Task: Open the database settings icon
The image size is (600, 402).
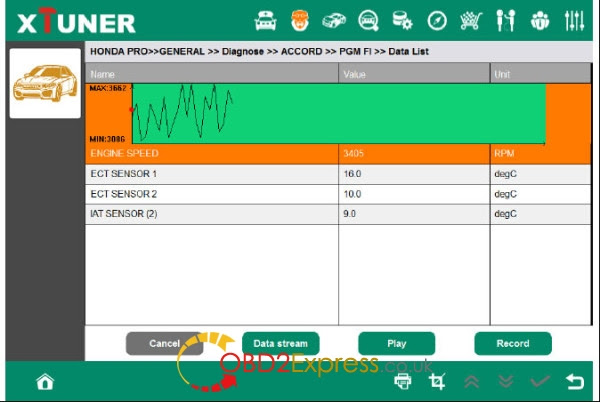Action: point(402,20)
